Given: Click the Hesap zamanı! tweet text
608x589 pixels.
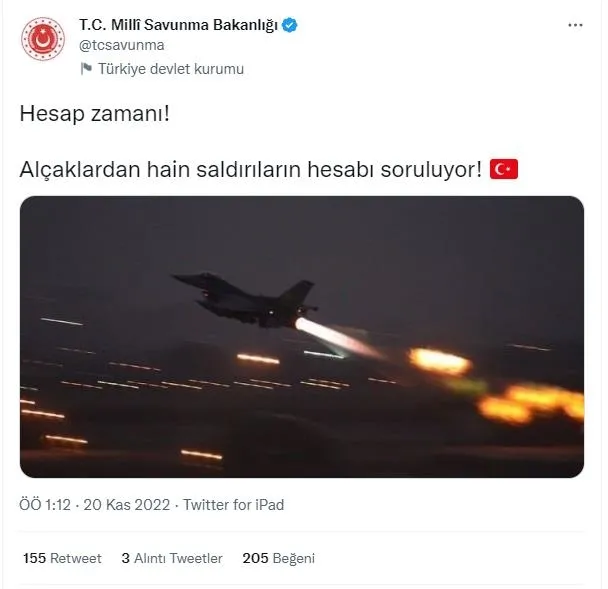Looking at the screenshot, I should tap(95, 114).
